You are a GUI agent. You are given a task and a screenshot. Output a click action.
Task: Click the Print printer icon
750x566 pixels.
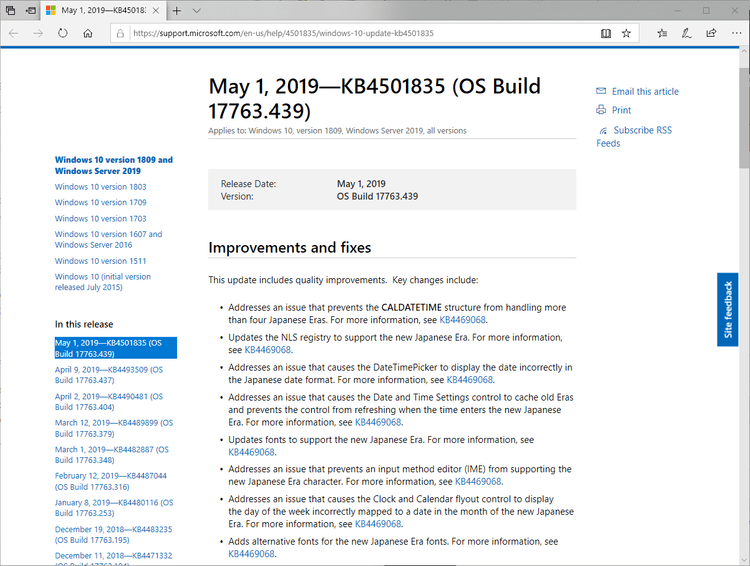(601, 110)
